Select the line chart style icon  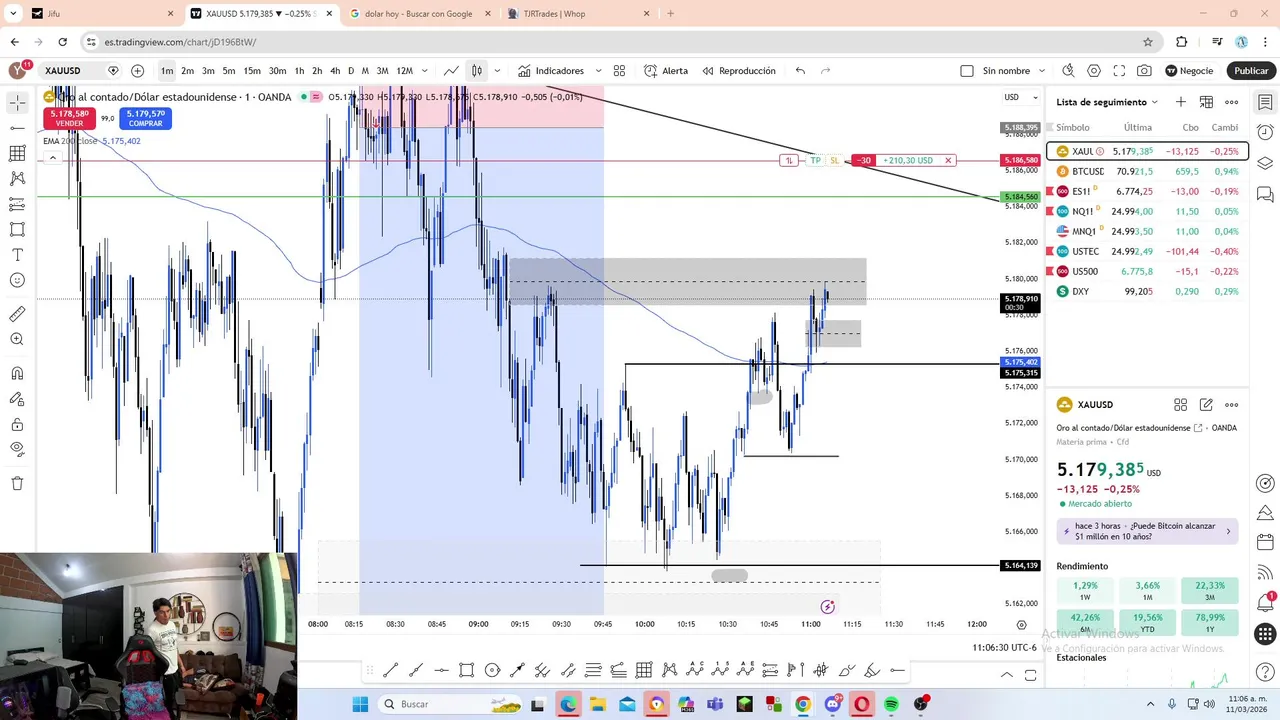[x=452, y=71]
